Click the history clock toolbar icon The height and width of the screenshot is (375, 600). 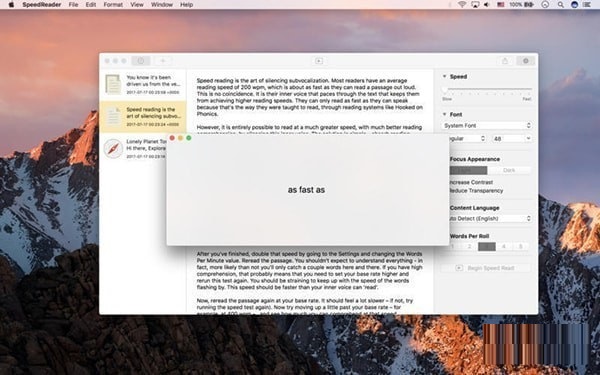pyautogui.click(x=141, y=61)
